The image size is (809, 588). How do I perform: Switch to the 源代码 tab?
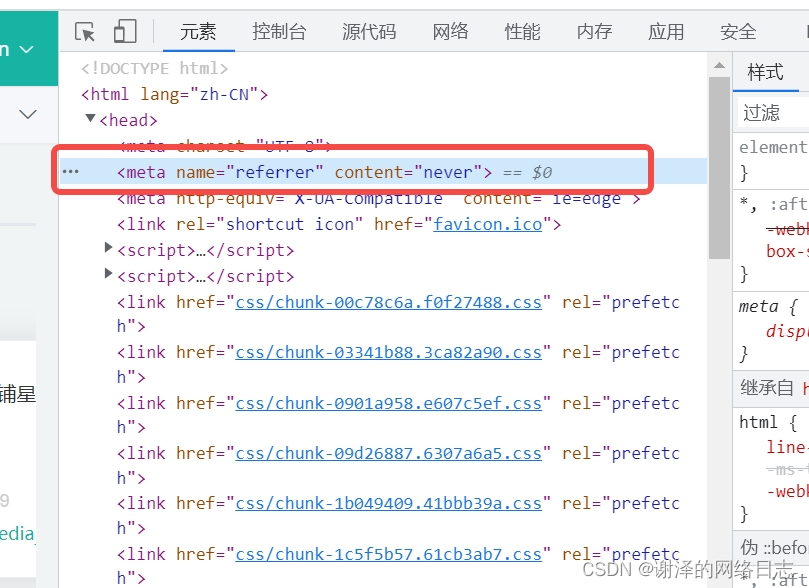point(369,32)
